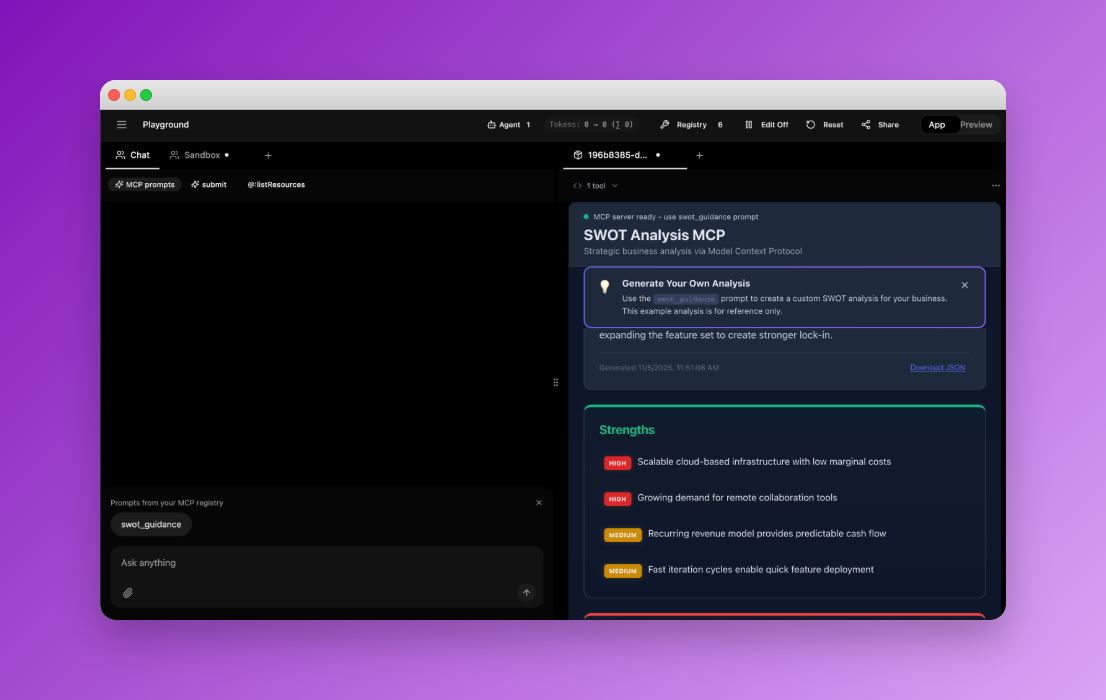Viewport: 1106px width, 700px height.
Task: Click the Share icon button
Action: [x=866, y=125]
